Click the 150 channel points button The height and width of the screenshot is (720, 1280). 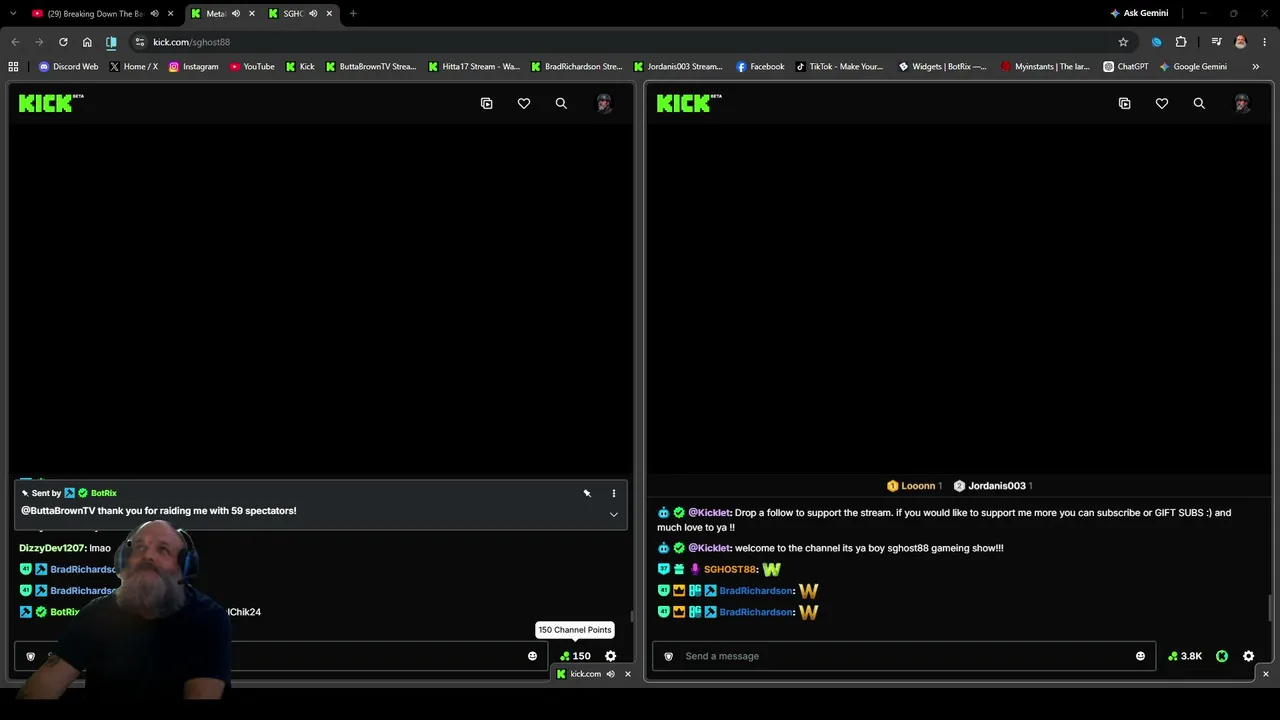pos(575,656)
